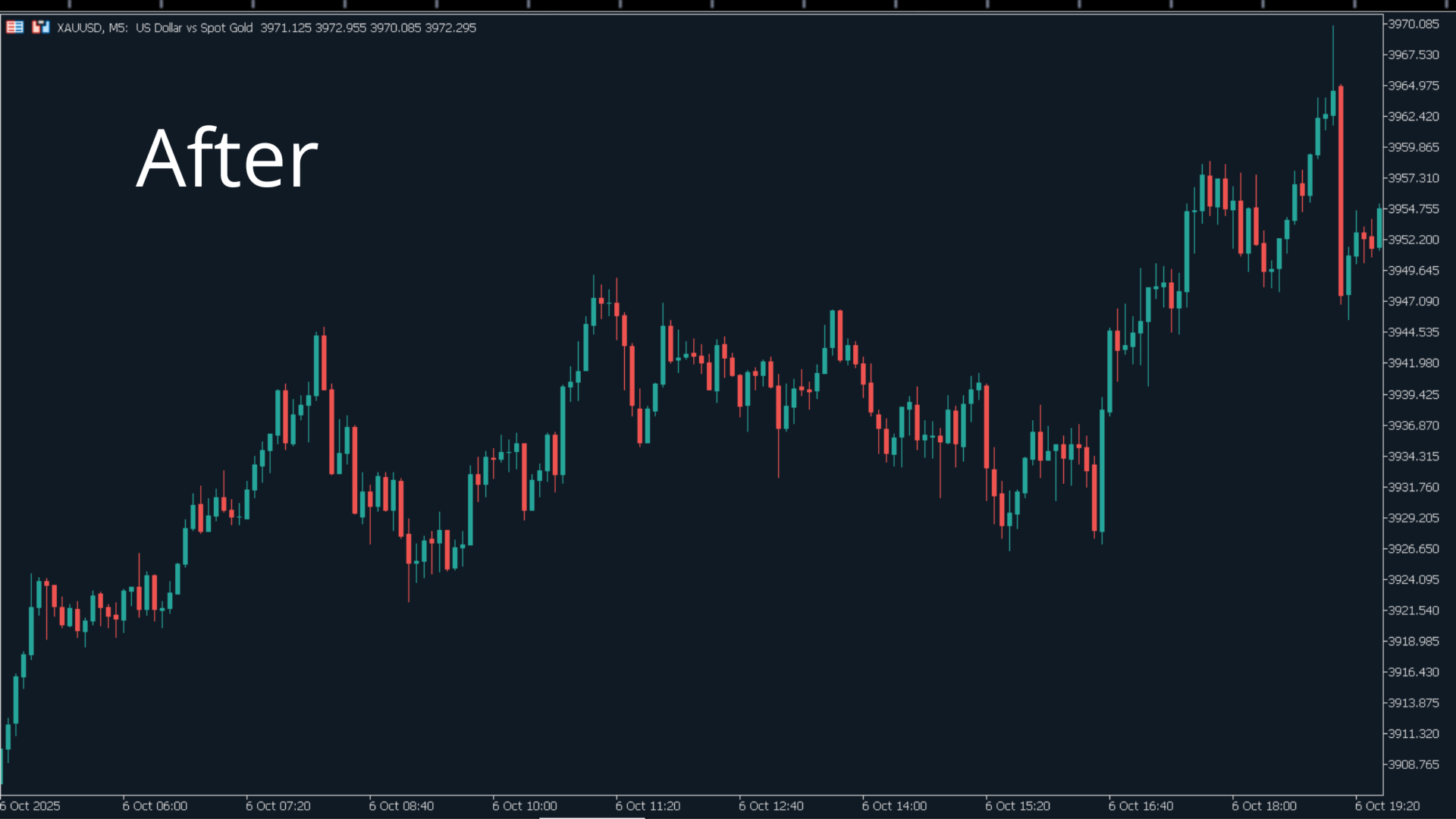
Task: Click the 6 Oct 11:20 time label
Action: 648,806
